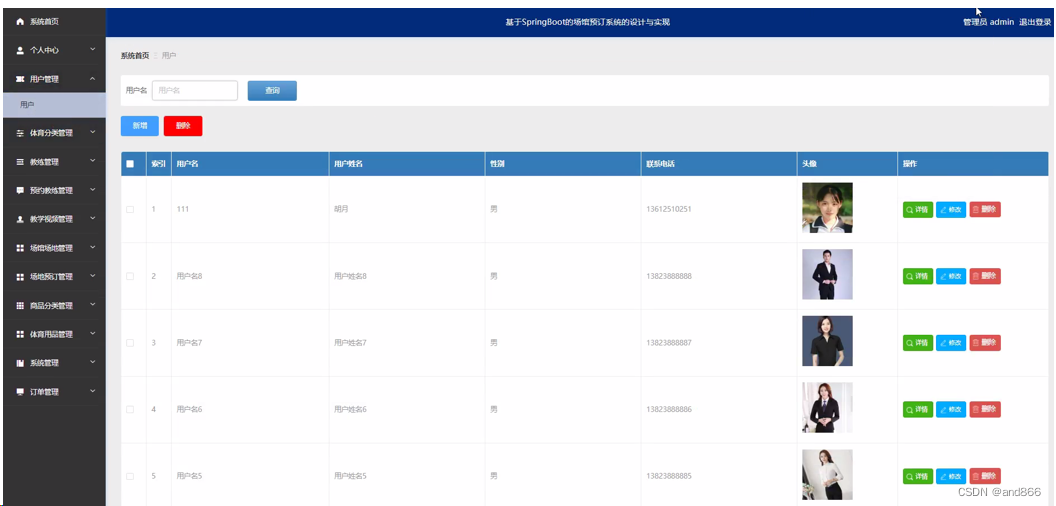
Task: Click the phone number 13823888888
Action: (x=669, y=276)
